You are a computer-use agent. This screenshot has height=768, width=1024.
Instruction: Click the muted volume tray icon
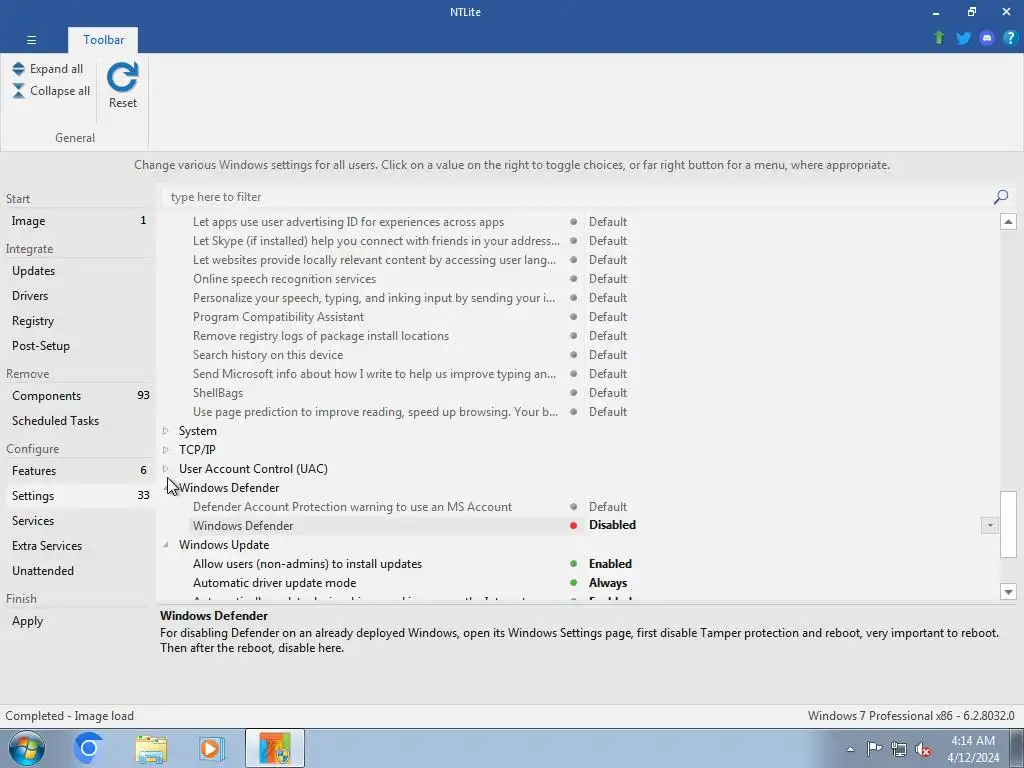(923, 749)
